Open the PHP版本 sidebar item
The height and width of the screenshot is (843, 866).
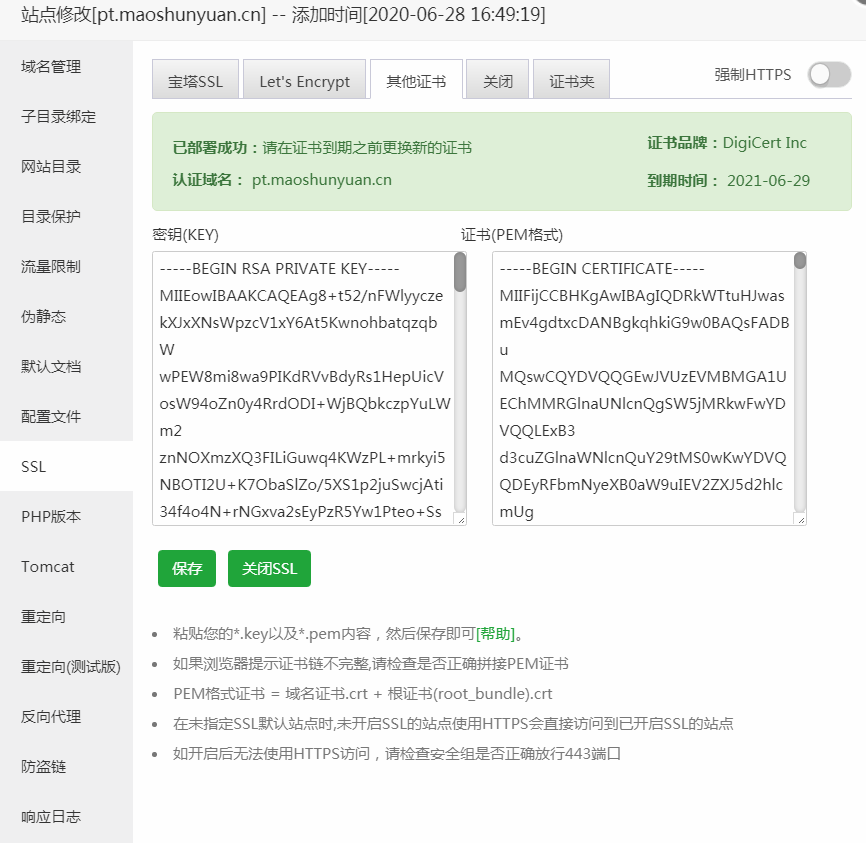click(x=51, y=517)
